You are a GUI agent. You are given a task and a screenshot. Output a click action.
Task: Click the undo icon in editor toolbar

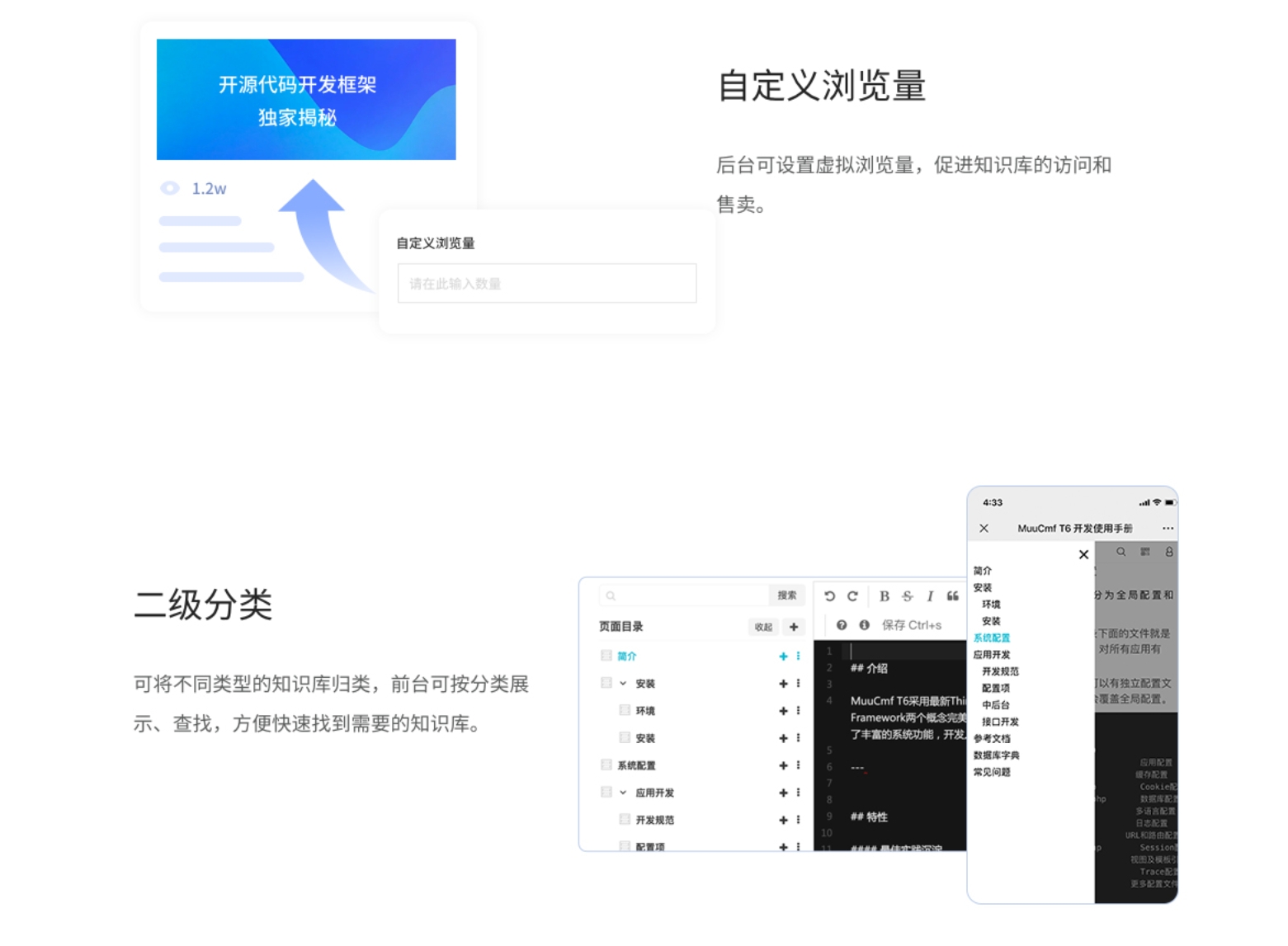coord(829,595)
